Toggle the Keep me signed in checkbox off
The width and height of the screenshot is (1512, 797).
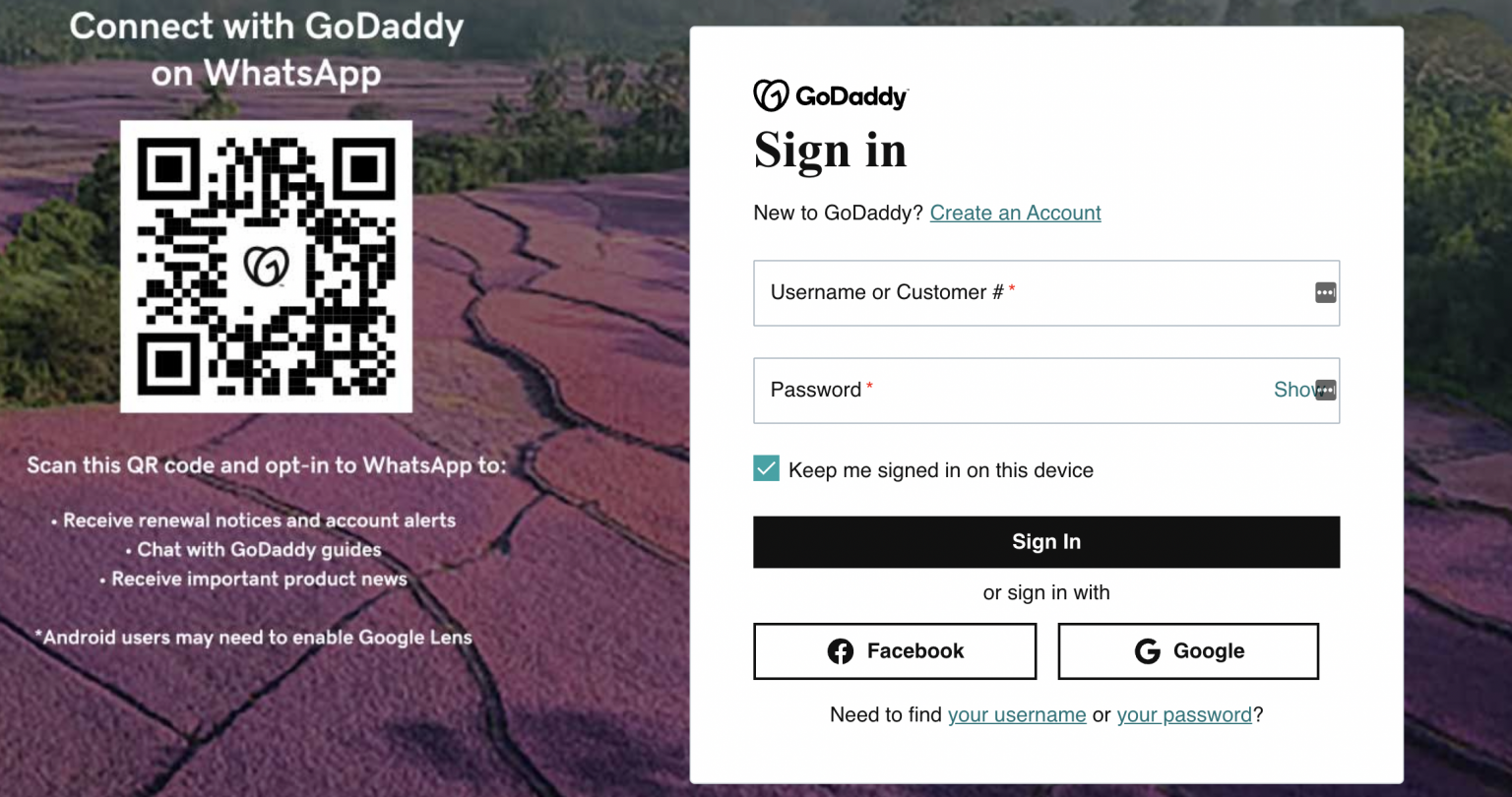click(x=766, y=468)
